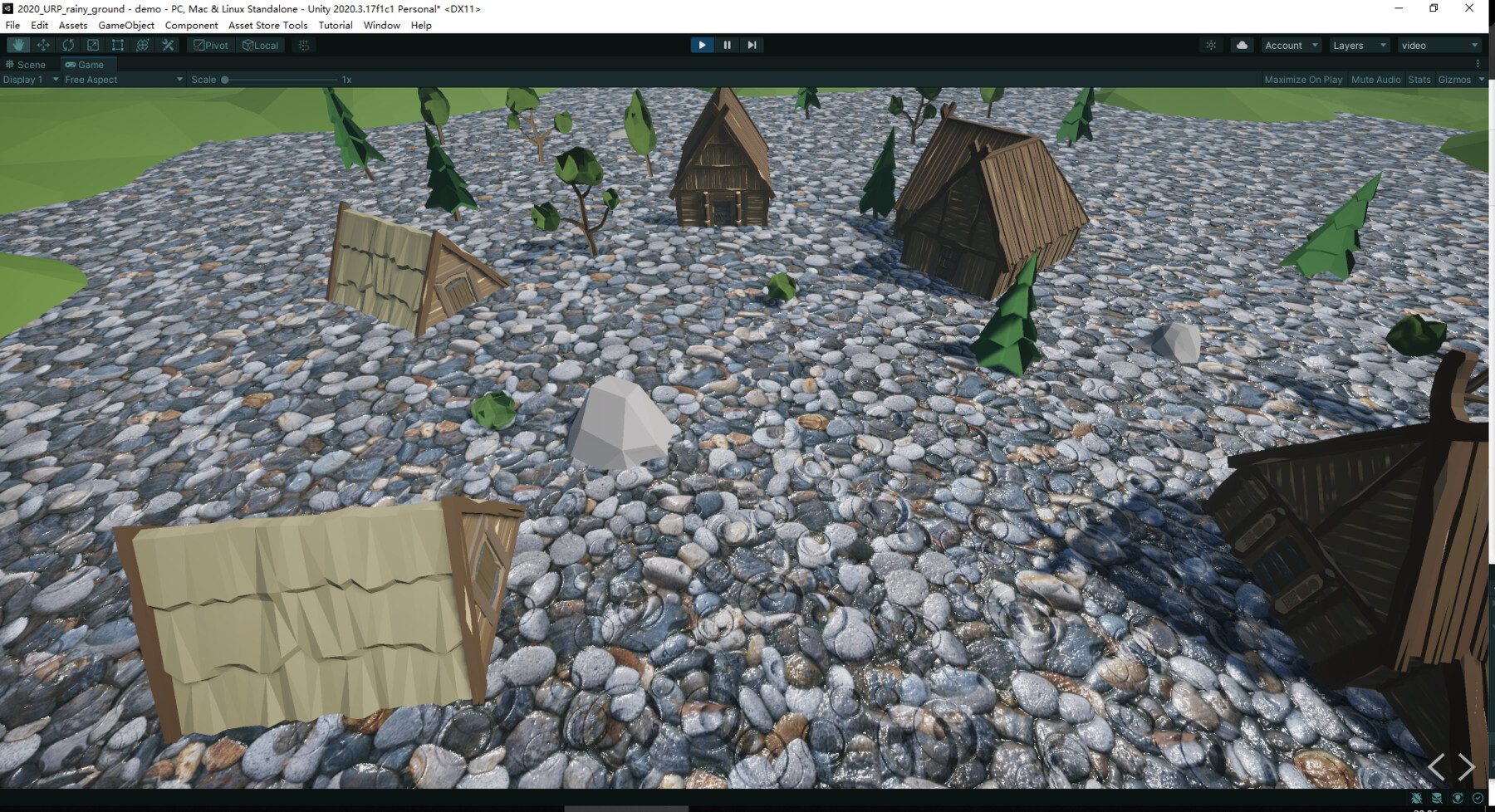Image resolution: width=1495 pixels, height=812 pixels.
Task: Pause the running game
Action: (727, 45)
